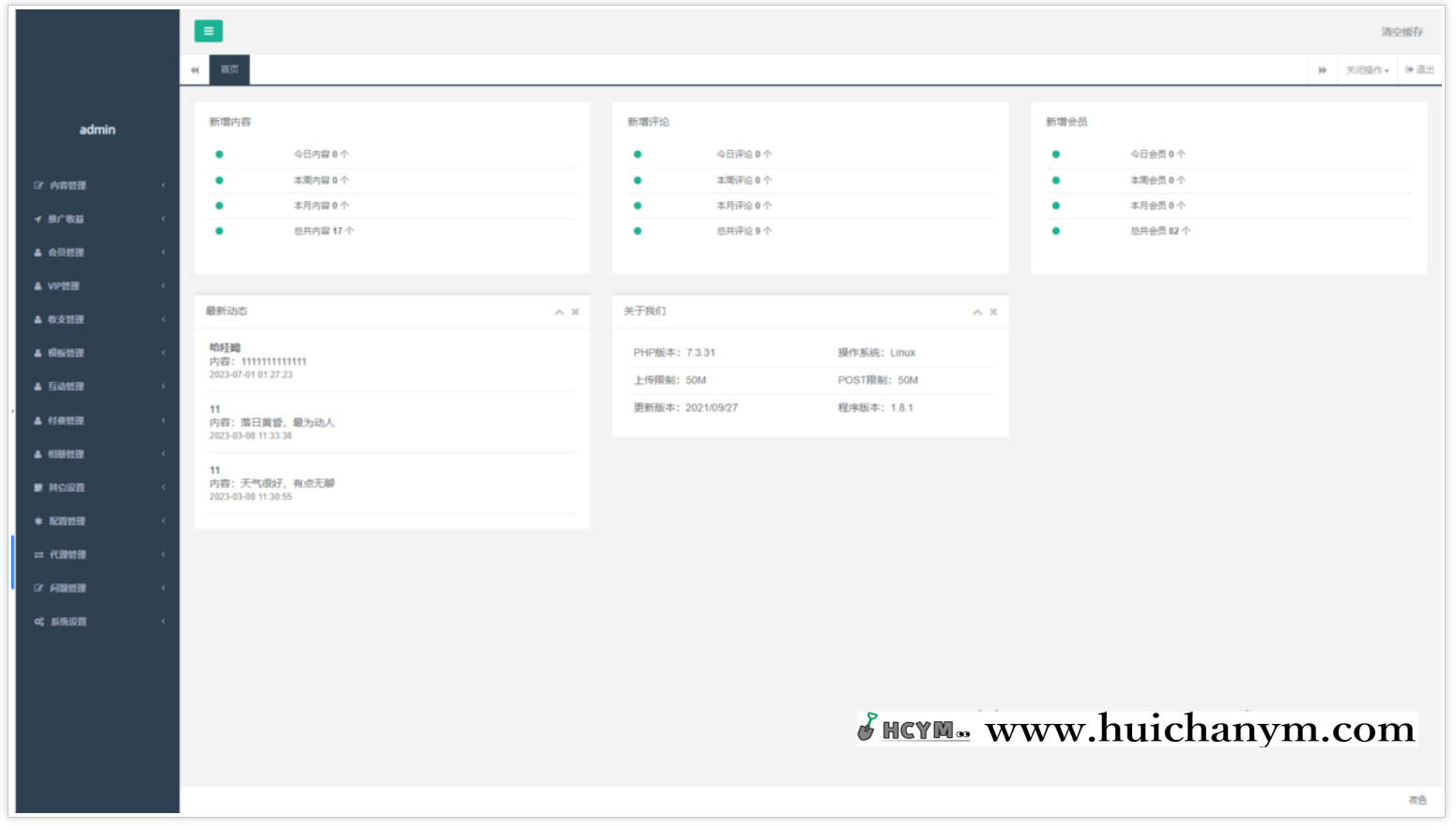Click the 退出 logout button
The height and width of the screenshot is (830, 1456).
tap(1419, 70)
